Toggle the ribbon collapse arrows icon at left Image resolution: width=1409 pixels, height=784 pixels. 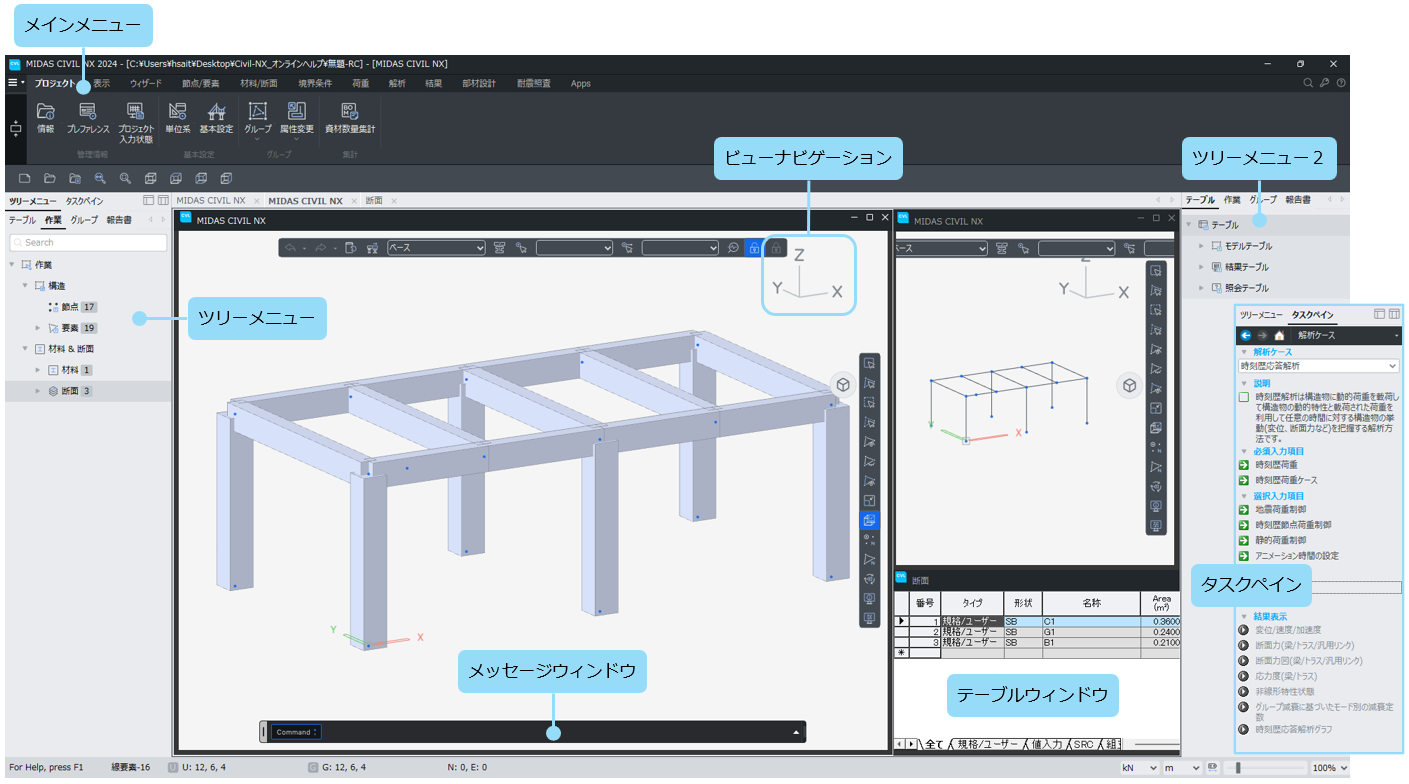[x=15, y=130]
